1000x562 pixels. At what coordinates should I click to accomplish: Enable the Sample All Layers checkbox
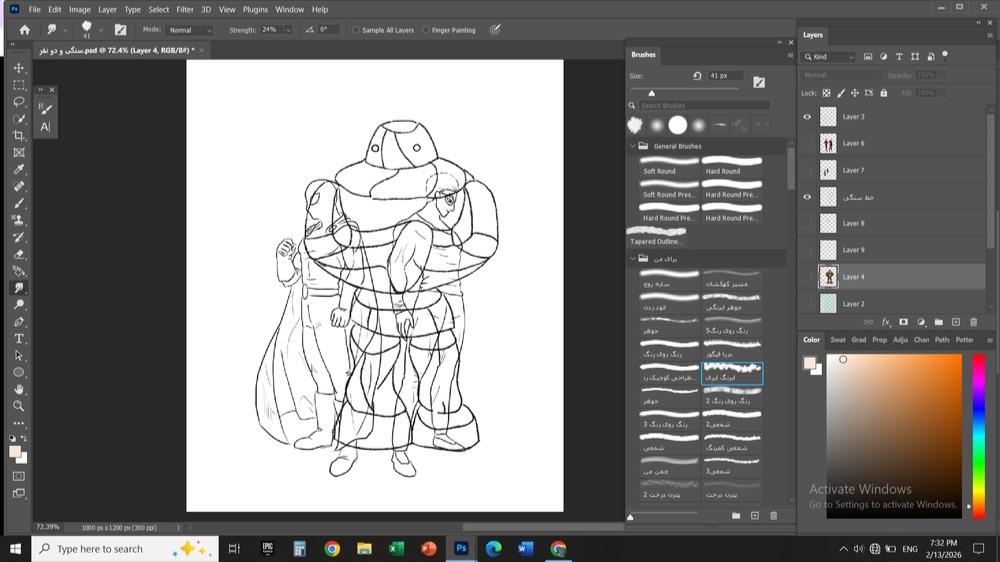[x=357, y=30]
